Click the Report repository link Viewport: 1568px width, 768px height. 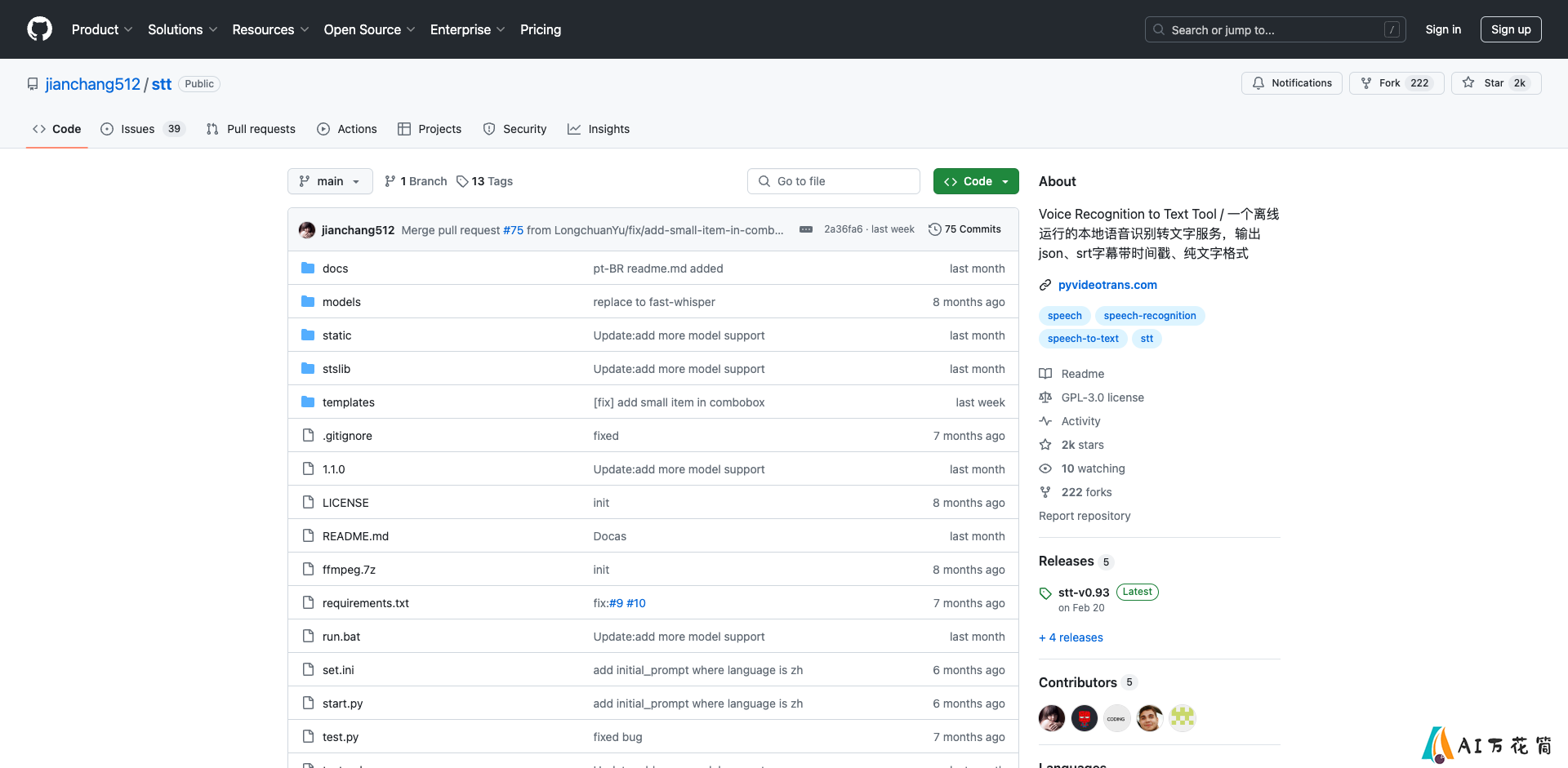point(1085,516)
